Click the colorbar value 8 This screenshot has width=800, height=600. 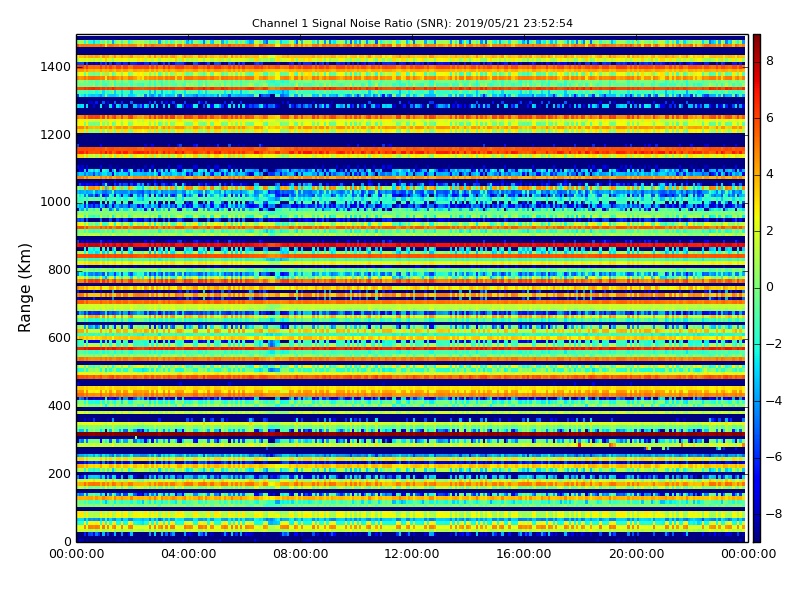pos(770,61)
